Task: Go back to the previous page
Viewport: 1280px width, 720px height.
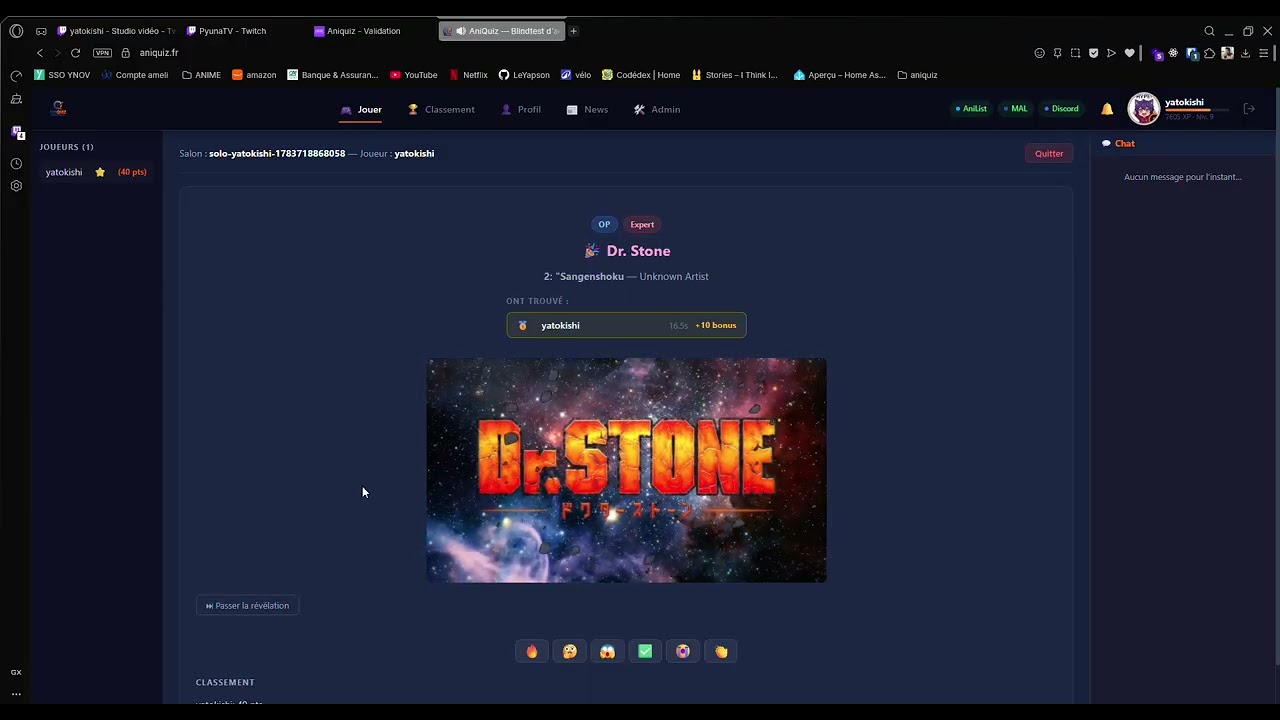Action: tap(40, 53)
